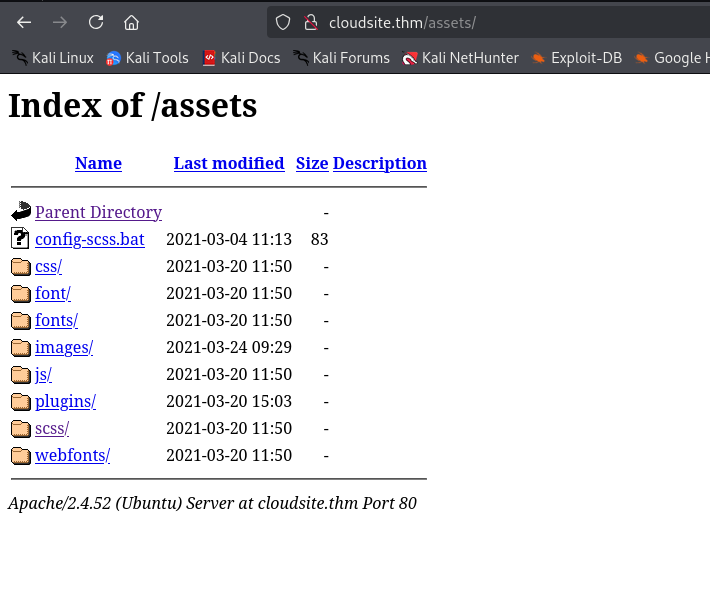Click the unknown file icon beside config-scss.bat
This screenshot has height=603, width=710.
click(21, 239)
